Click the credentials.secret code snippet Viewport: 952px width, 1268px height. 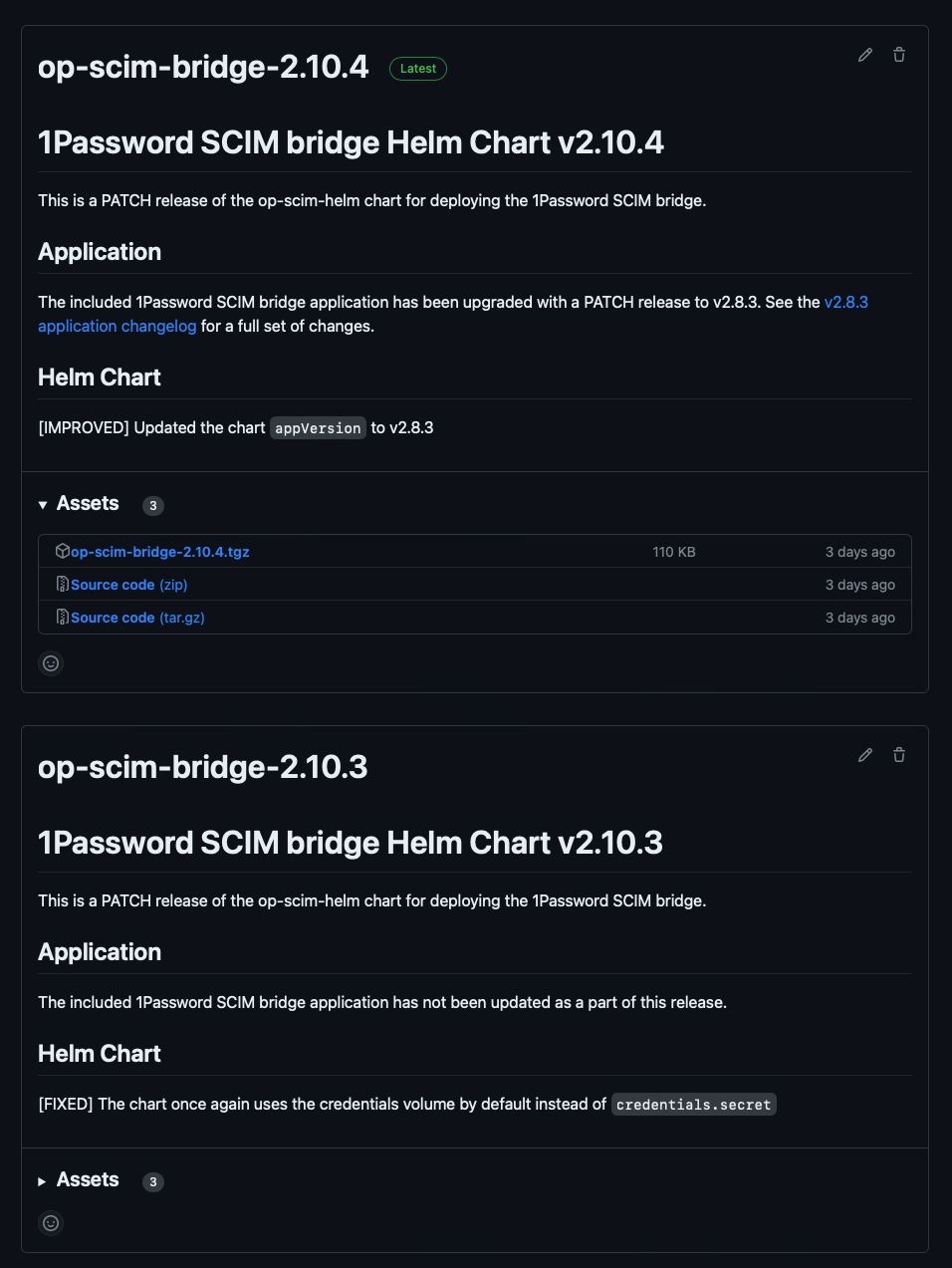pos(693,1104)
